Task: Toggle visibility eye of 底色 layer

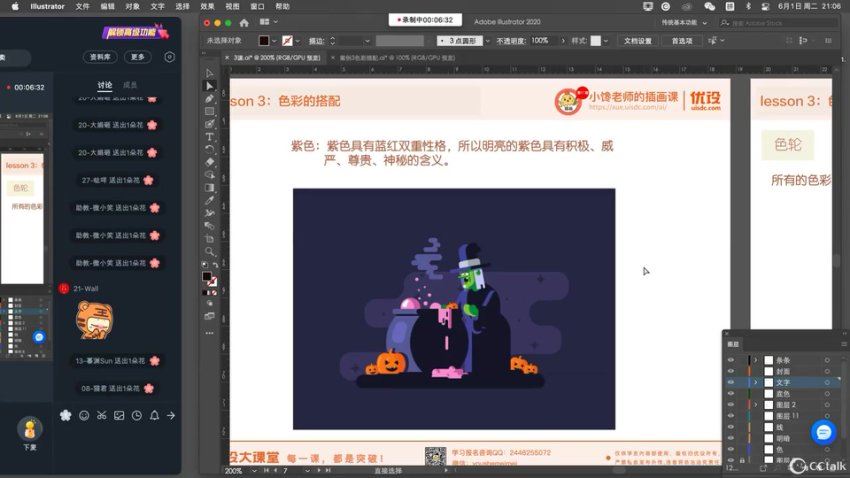Action: (731, 393)
